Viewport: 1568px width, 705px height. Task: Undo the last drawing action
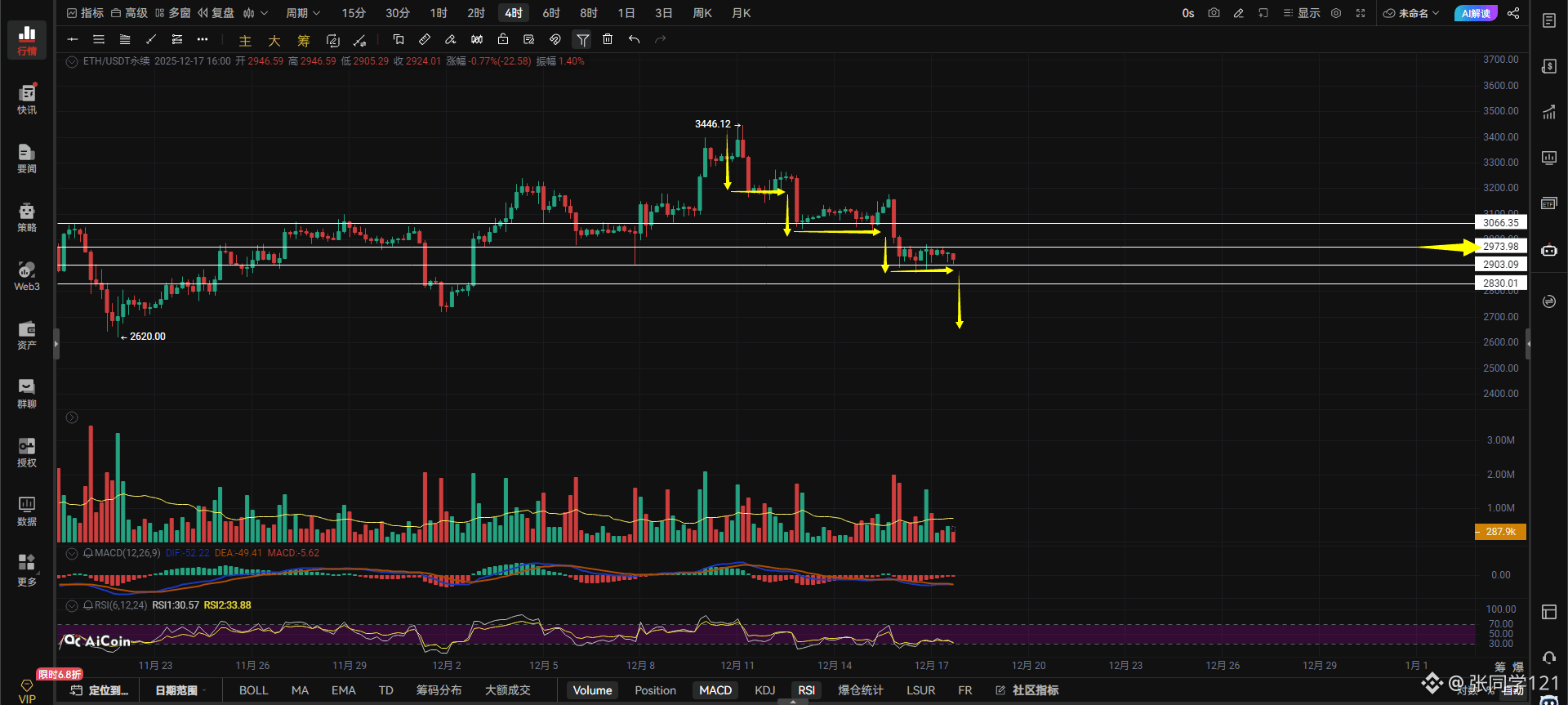pyautogui.click(x=634, y=39)
